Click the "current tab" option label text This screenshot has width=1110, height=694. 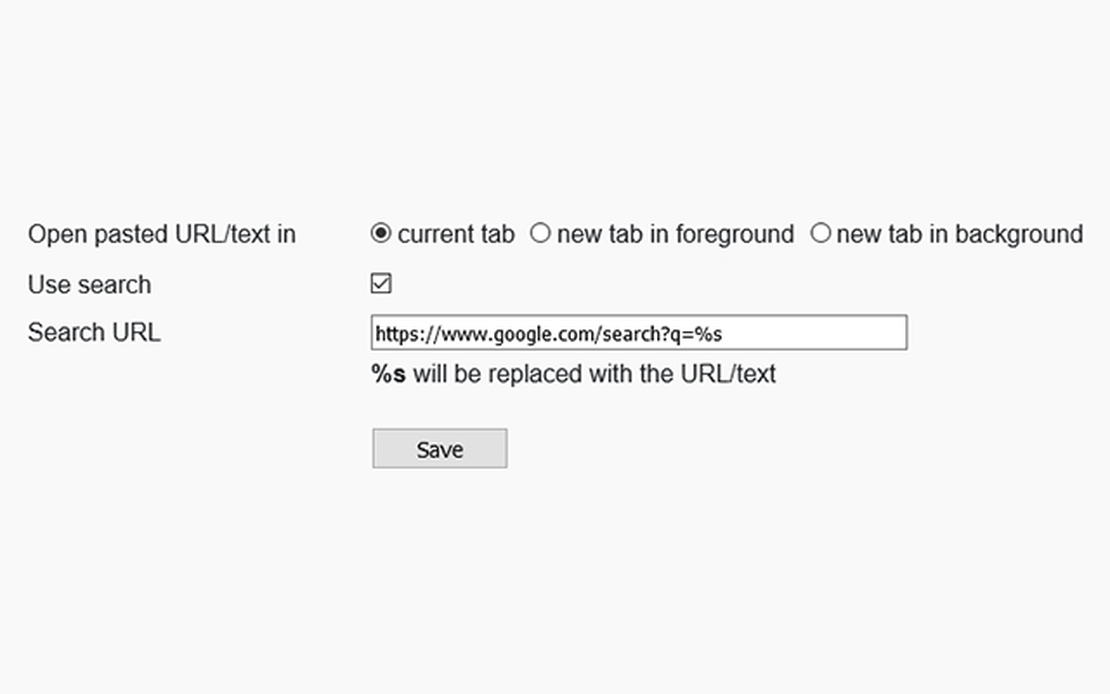point(456,234)
